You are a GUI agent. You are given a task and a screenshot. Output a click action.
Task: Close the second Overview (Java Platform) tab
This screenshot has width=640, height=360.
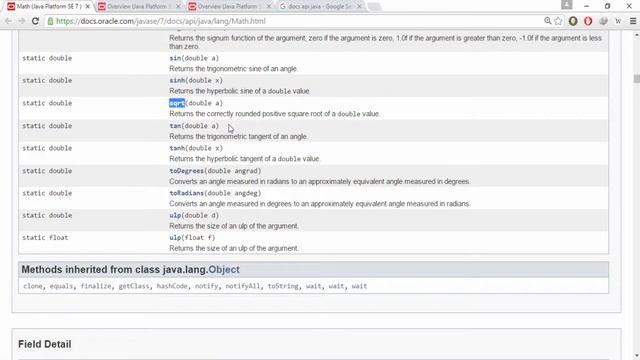[x=178, y=7]
